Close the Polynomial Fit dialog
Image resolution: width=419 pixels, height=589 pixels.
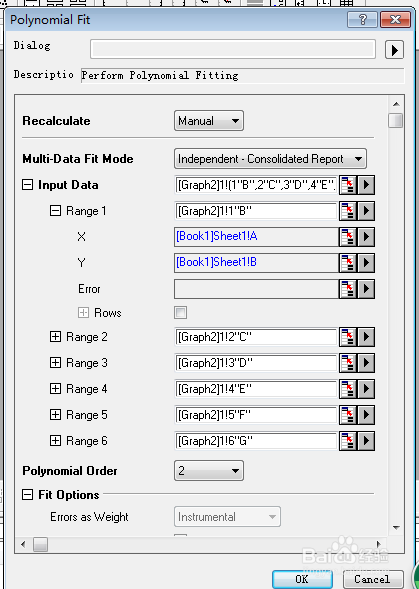(x=395, y=19)
